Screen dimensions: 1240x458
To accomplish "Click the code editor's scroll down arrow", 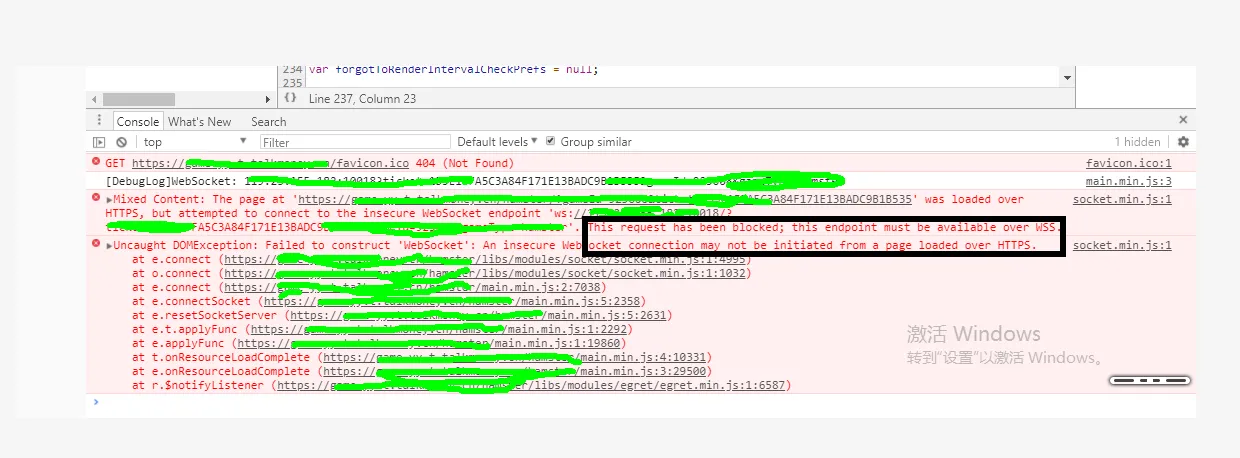I will click(x=1067, y=77).
